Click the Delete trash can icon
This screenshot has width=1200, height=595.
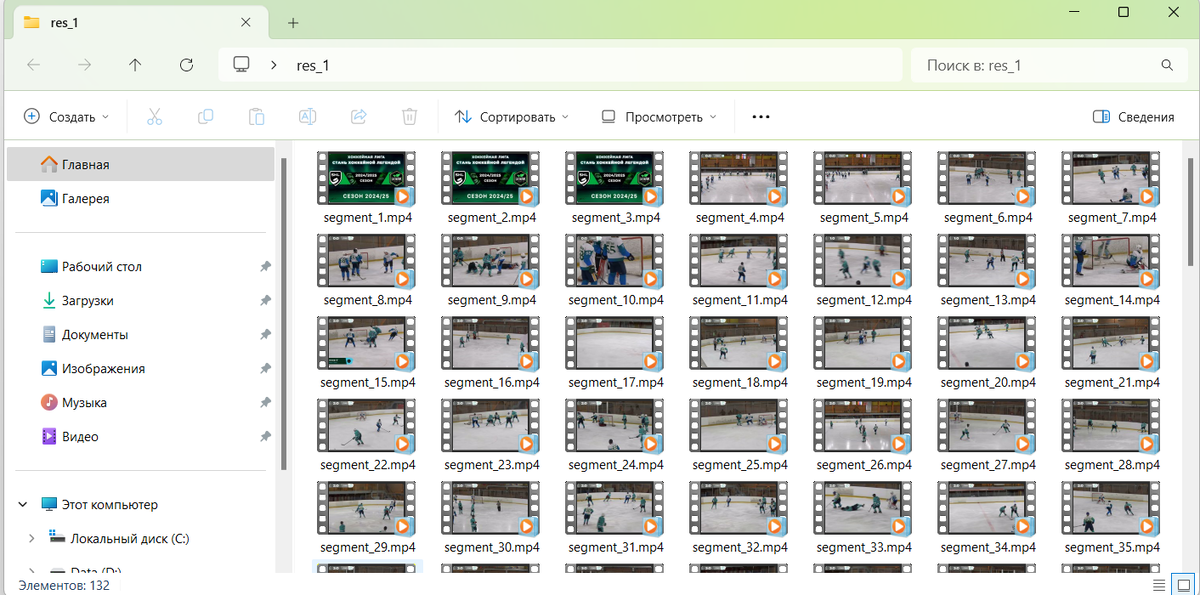409,117
